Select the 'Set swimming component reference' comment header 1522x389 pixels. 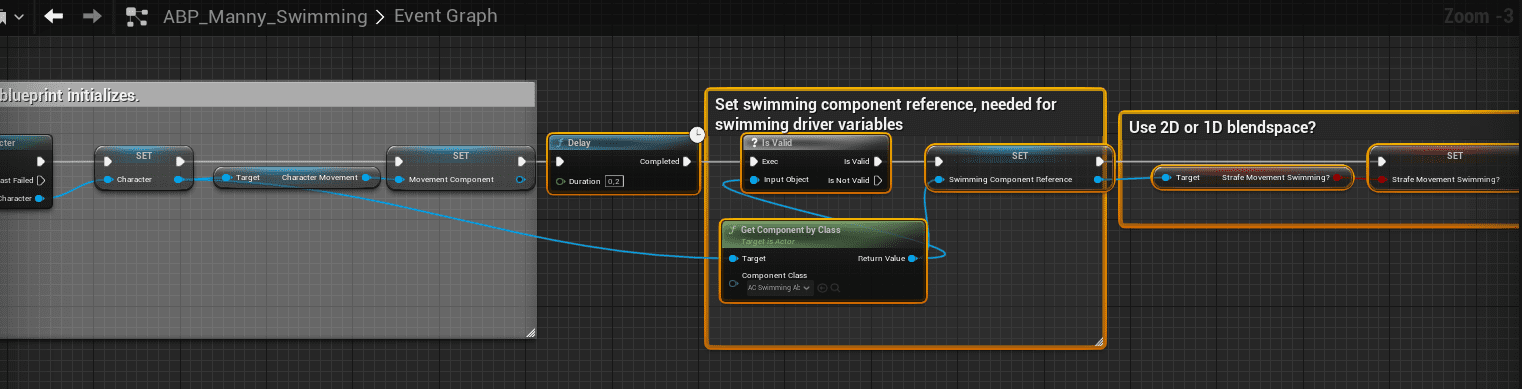point(886,113)
